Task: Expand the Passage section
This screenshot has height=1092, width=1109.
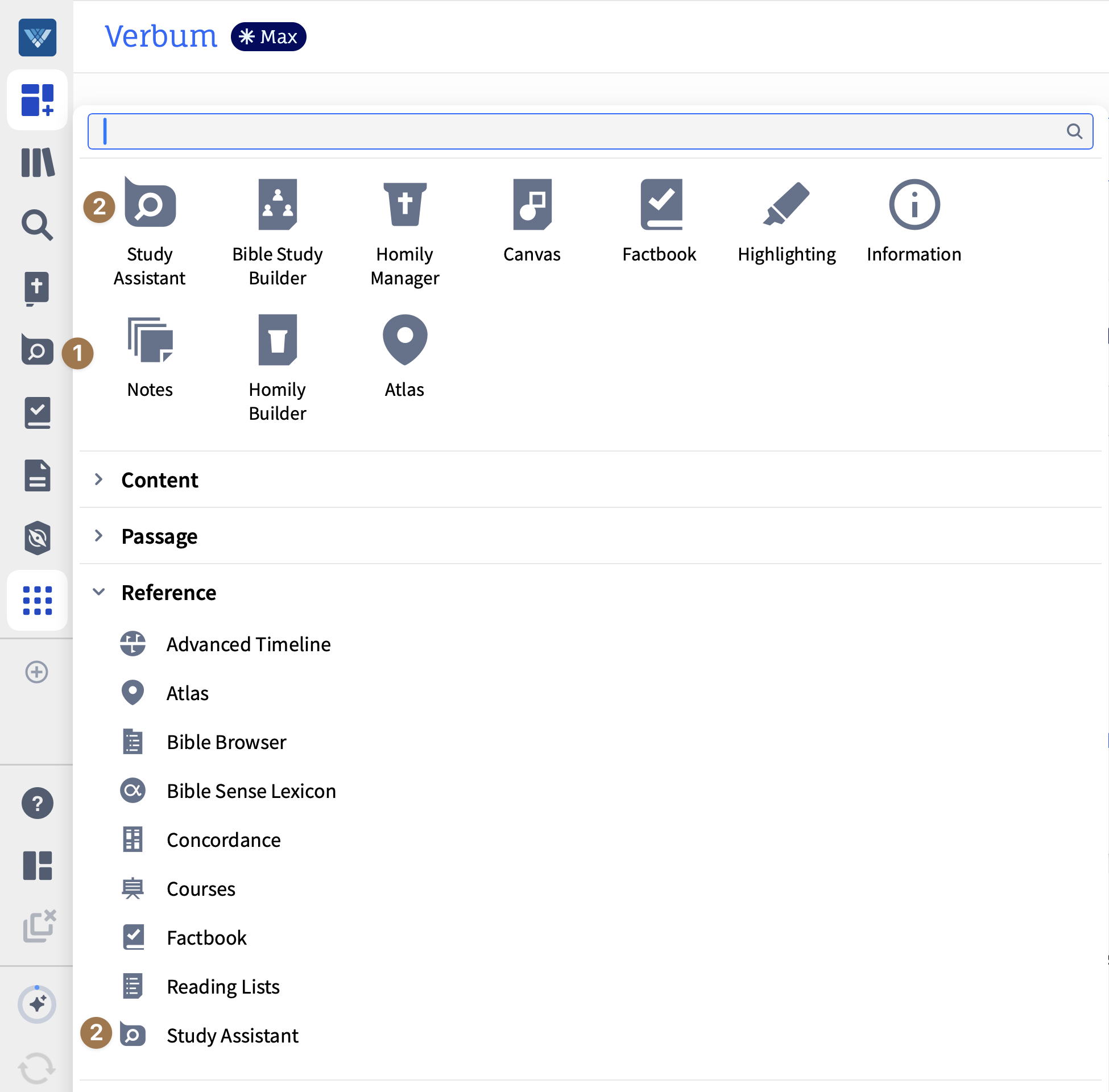Action: (591, 536)
